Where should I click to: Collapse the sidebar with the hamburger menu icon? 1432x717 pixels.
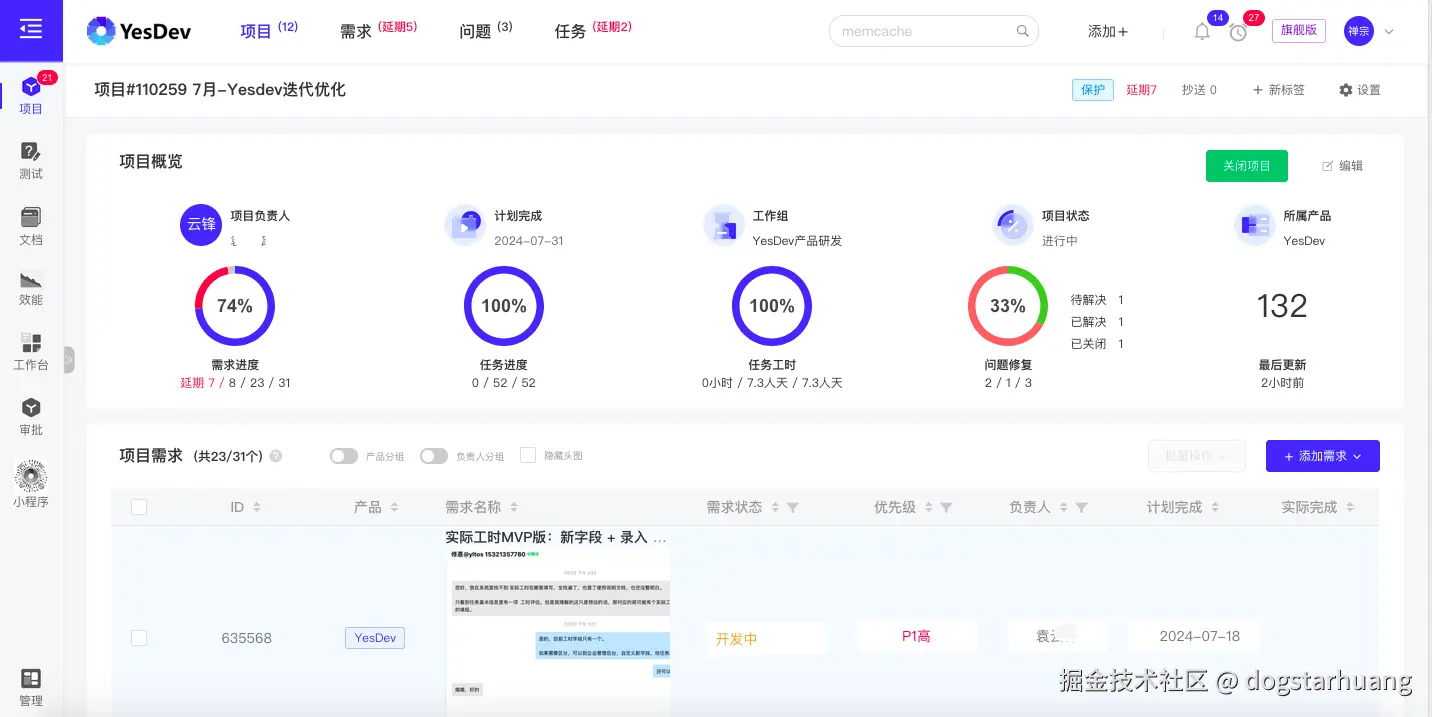click(31, 30)
